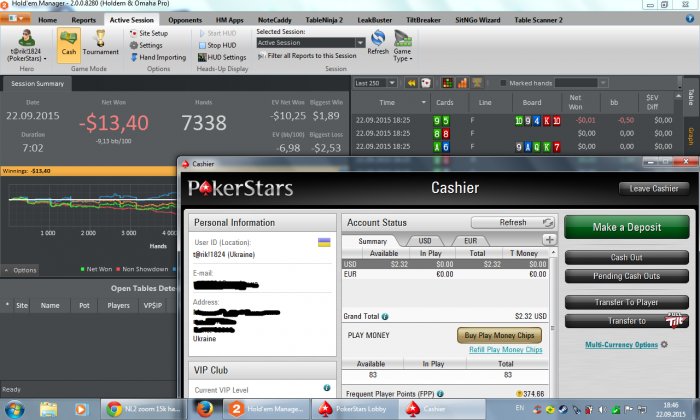Image resolution: width=700 pixels, height=420 pixels.
Task: Click the Refresh session icon
Action: [x=378, y=38]
